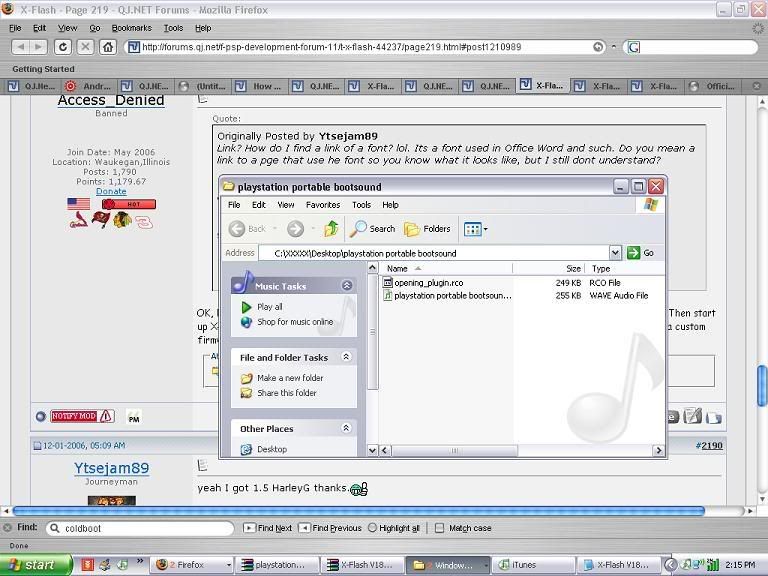Click Find Previous in find bar

tap(330, 528)
